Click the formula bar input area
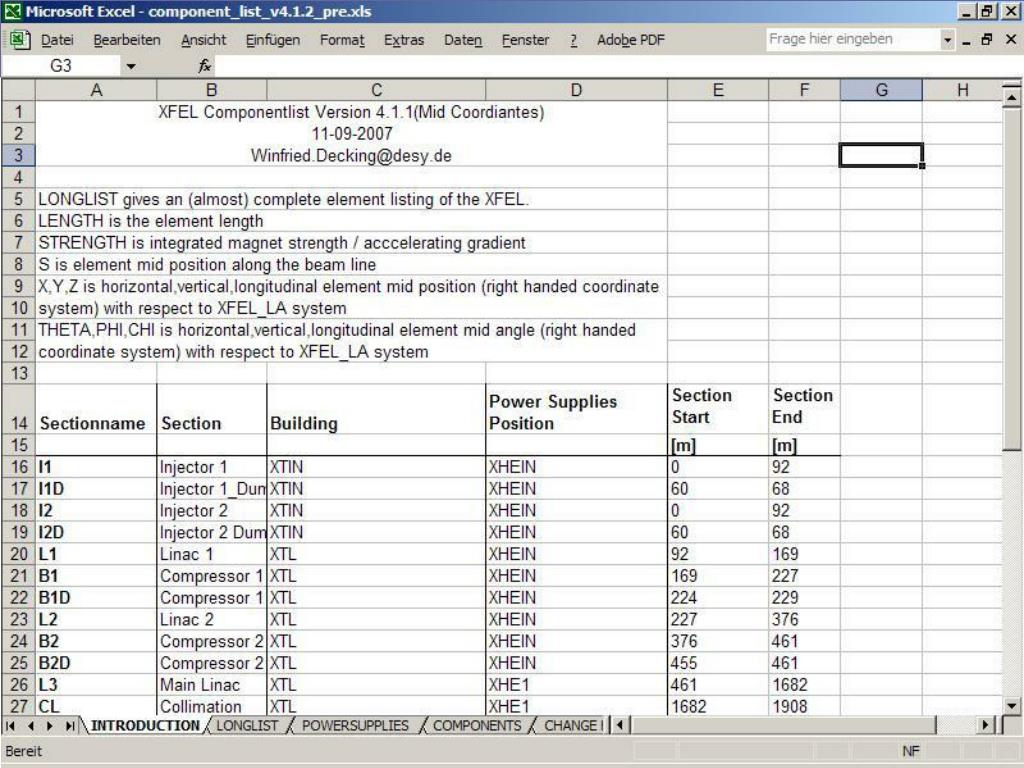 click(x=617, y=66)
